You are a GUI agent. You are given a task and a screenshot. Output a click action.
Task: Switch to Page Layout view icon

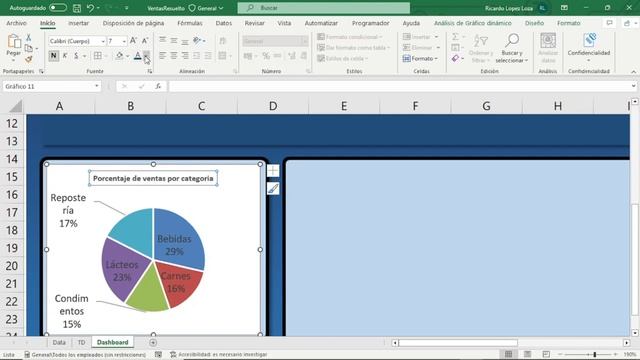tap(527, 354)
